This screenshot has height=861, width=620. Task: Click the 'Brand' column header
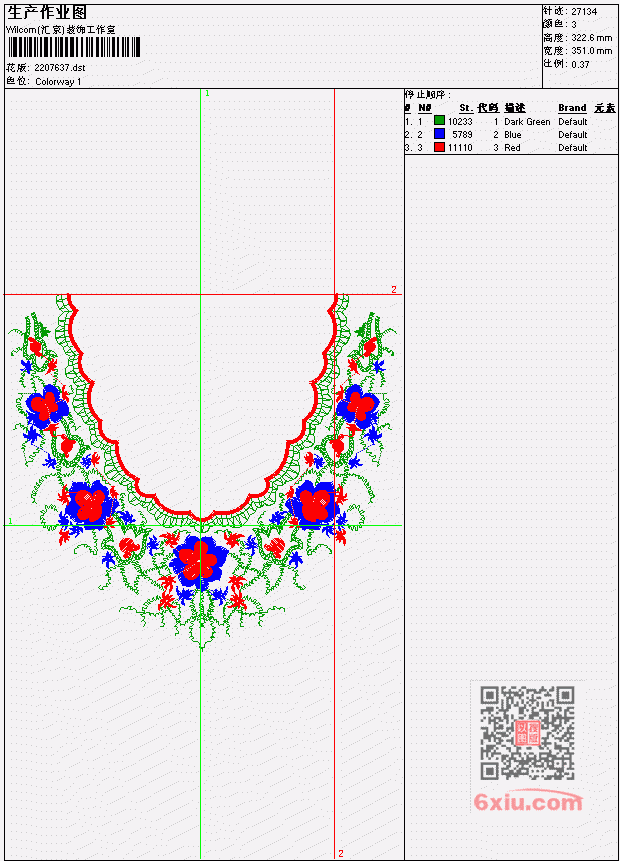click(572, 108)
